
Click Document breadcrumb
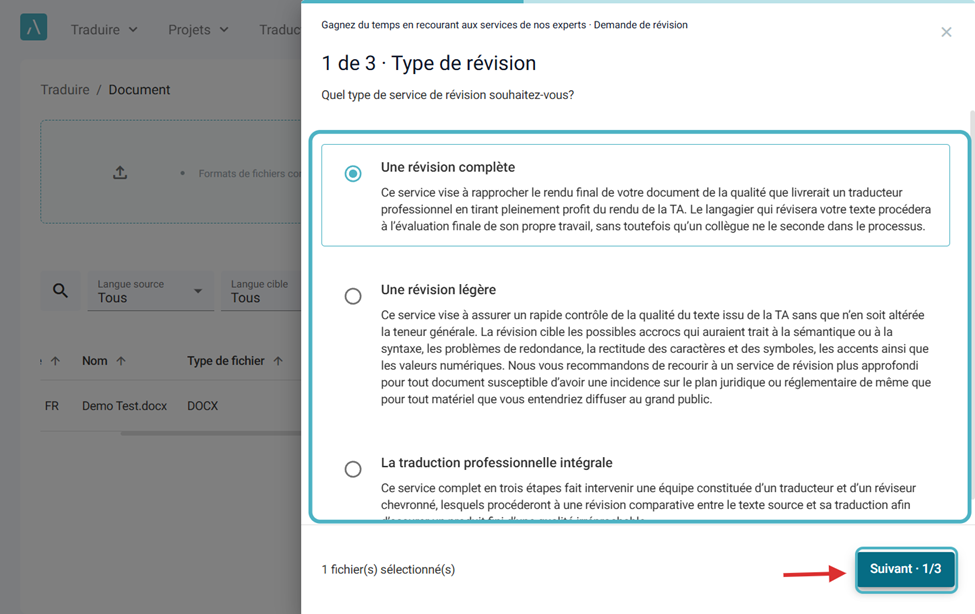[x=139, y=90]
